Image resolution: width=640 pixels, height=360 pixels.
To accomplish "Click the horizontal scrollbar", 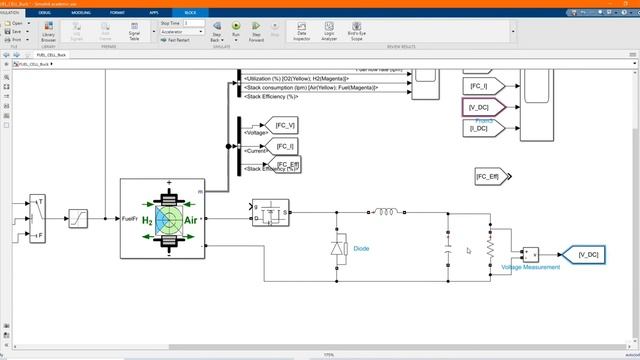I will (x=397, y=347).
